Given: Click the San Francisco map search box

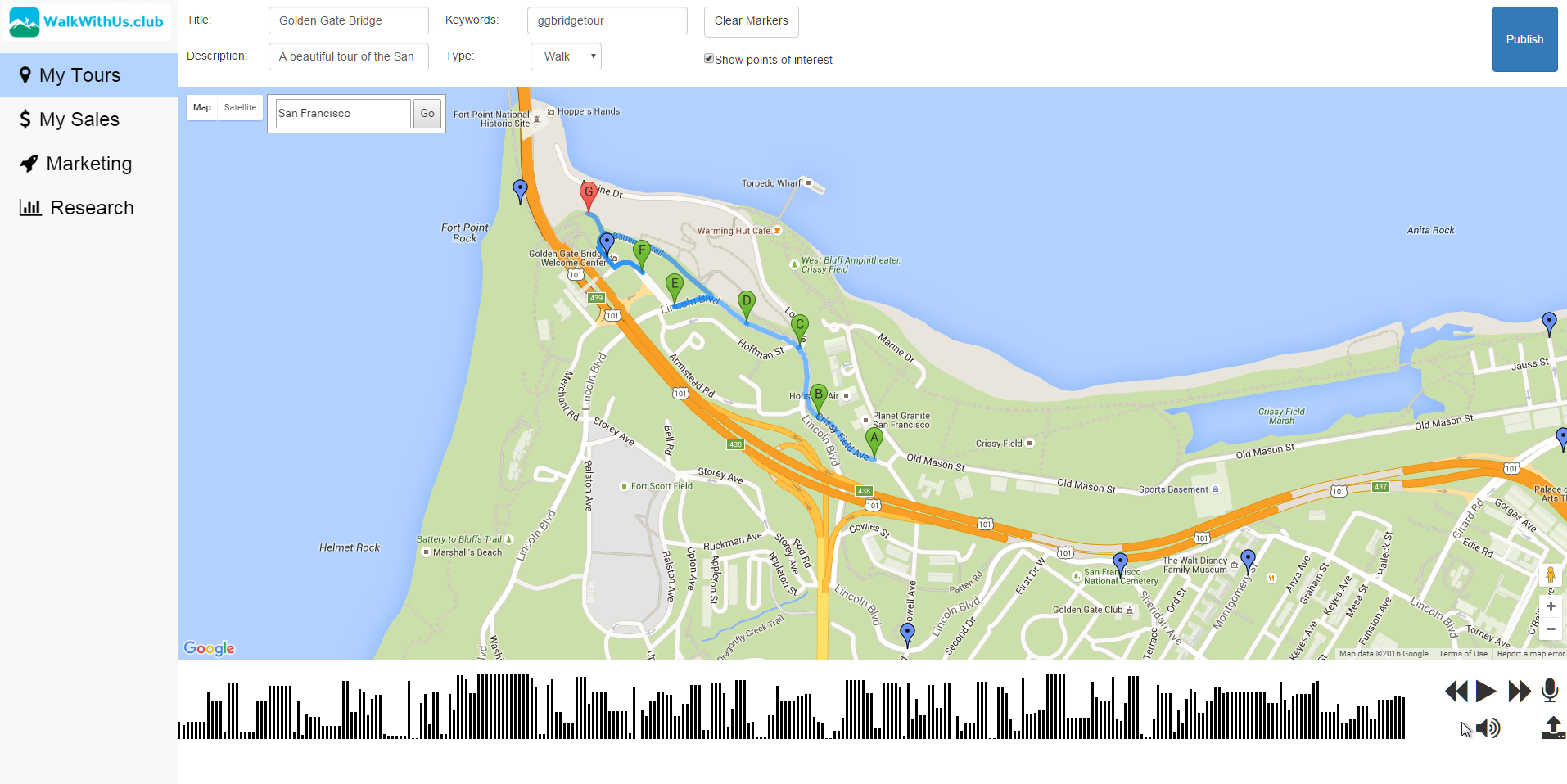Looking at the screenshot, I should [x=343, y=114].
